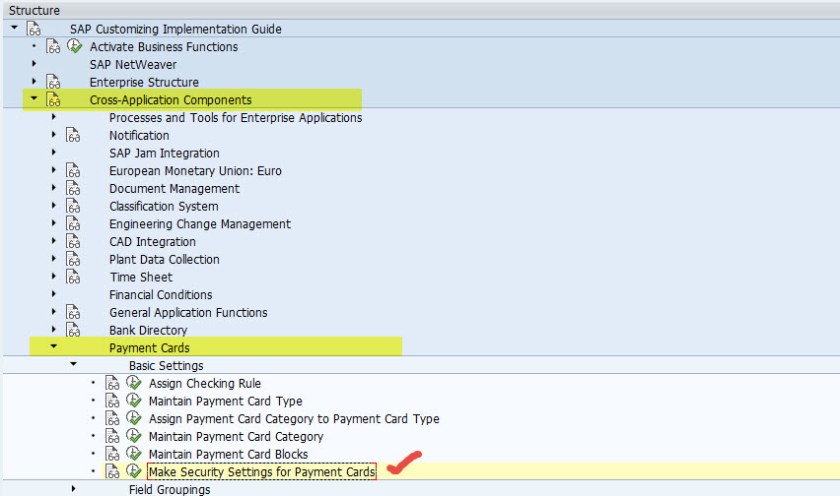Collapse the Cross-Application Components node
This screenshot has width=840, height=496.
(x=34, y=98)
